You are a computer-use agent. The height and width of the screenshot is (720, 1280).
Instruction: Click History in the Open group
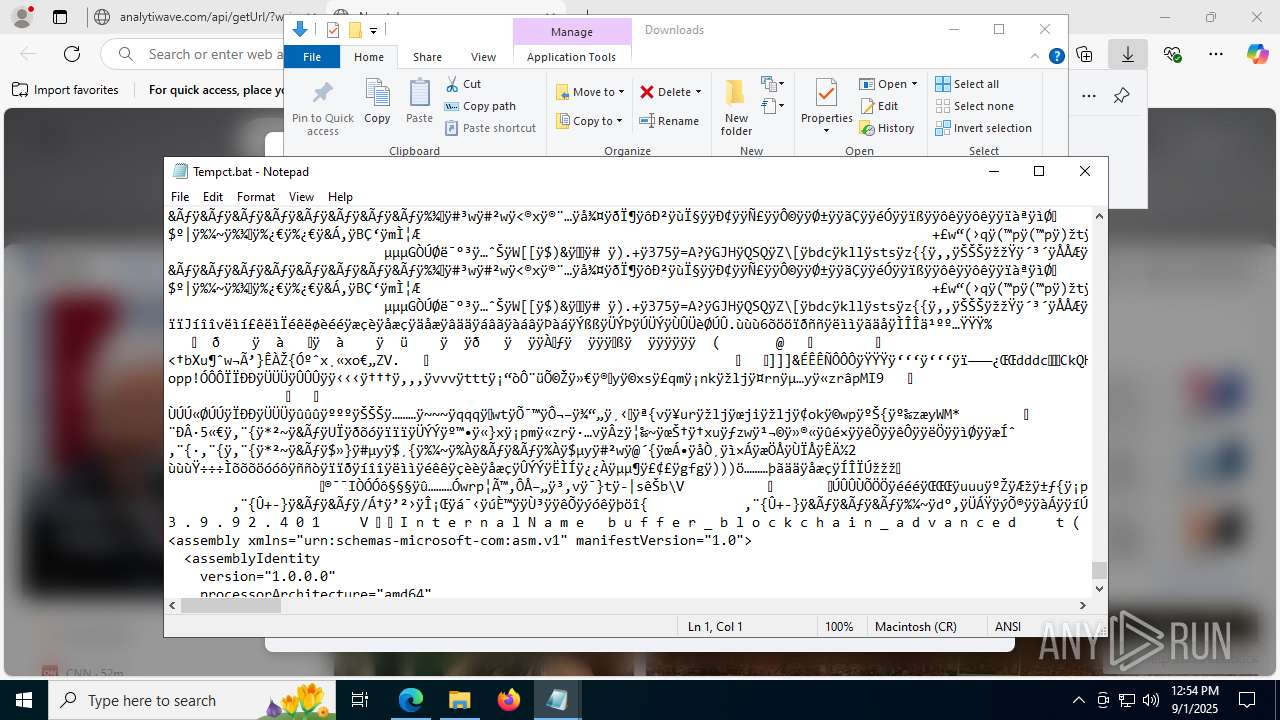(886, 128)
